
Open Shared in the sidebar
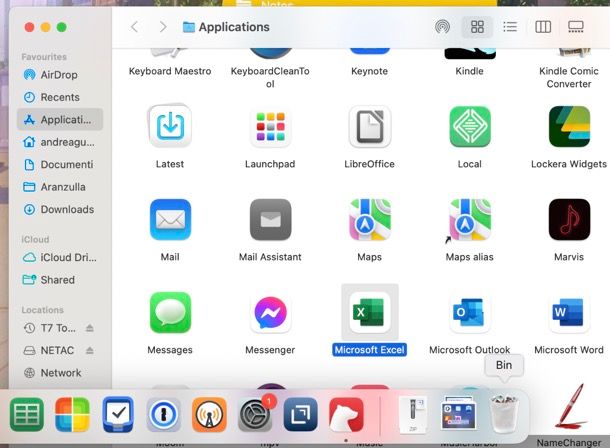point(60,280)
